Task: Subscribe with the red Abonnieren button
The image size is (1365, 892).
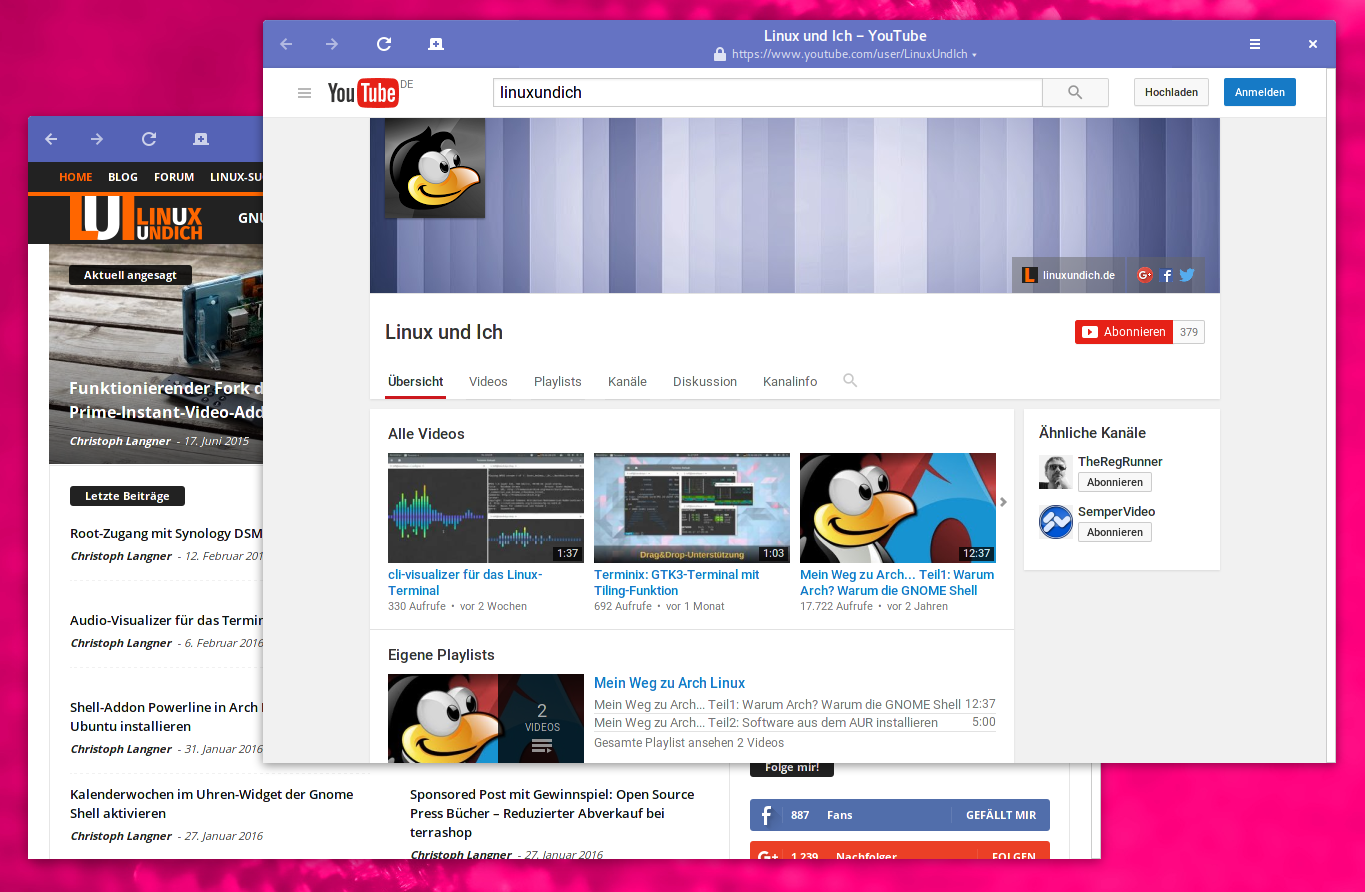Action: (1124, 332)
